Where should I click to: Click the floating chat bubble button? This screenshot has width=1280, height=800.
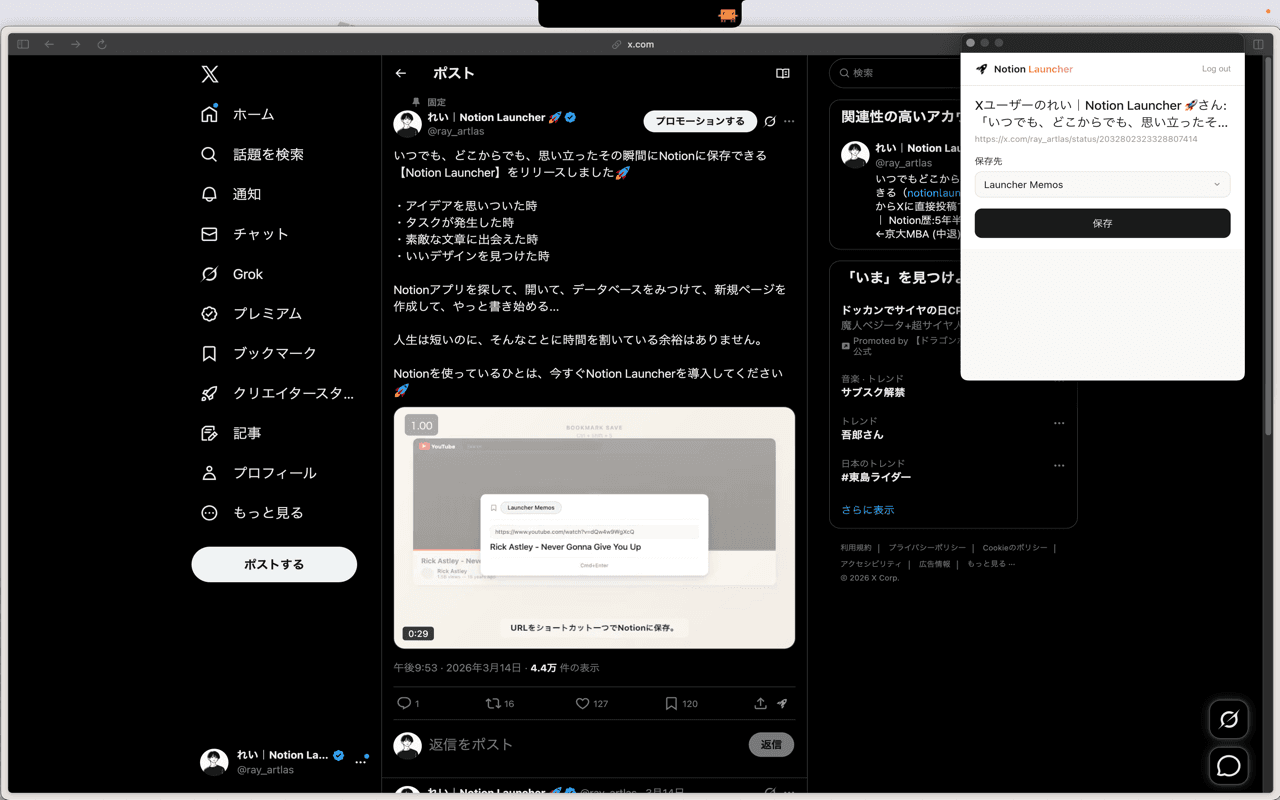coord(1228,766)
